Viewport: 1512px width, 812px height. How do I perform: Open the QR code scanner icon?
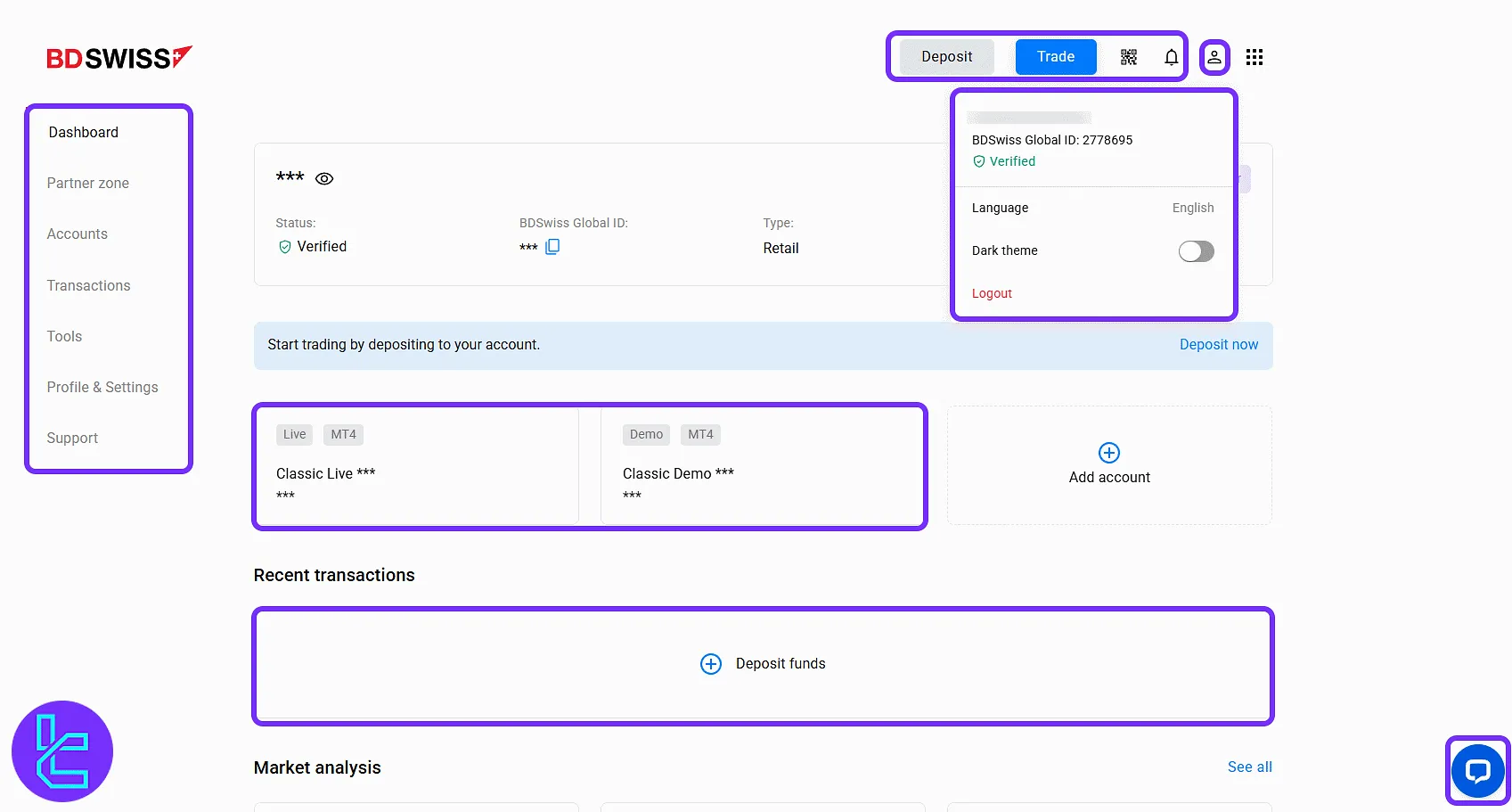(x=1129, y=57)
